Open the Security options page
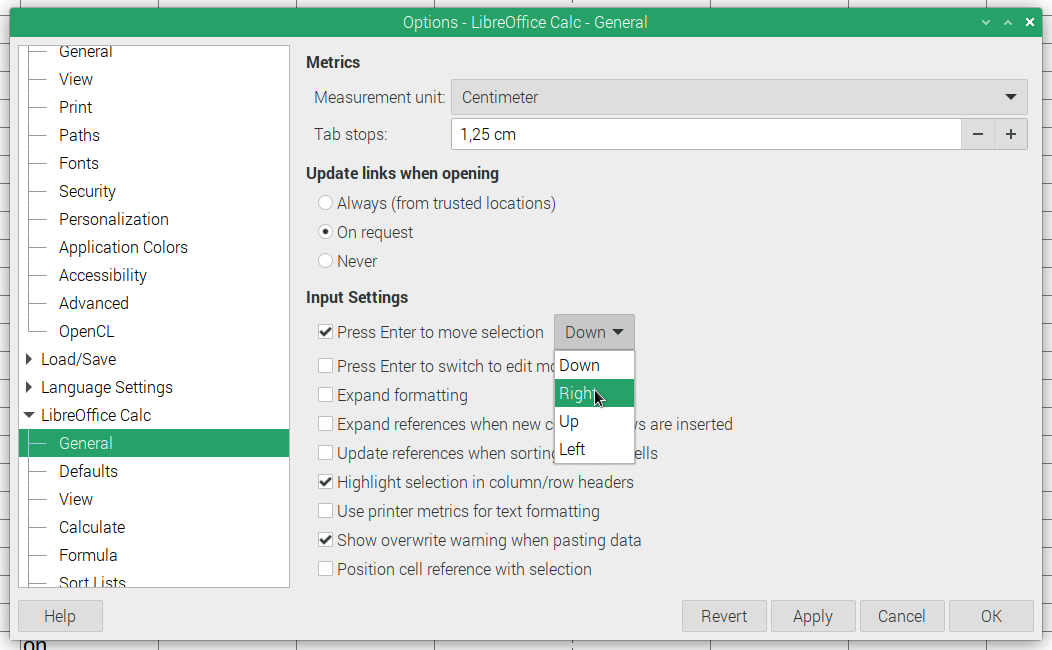This screenshot has width=1052, height=650. point(87,191)
